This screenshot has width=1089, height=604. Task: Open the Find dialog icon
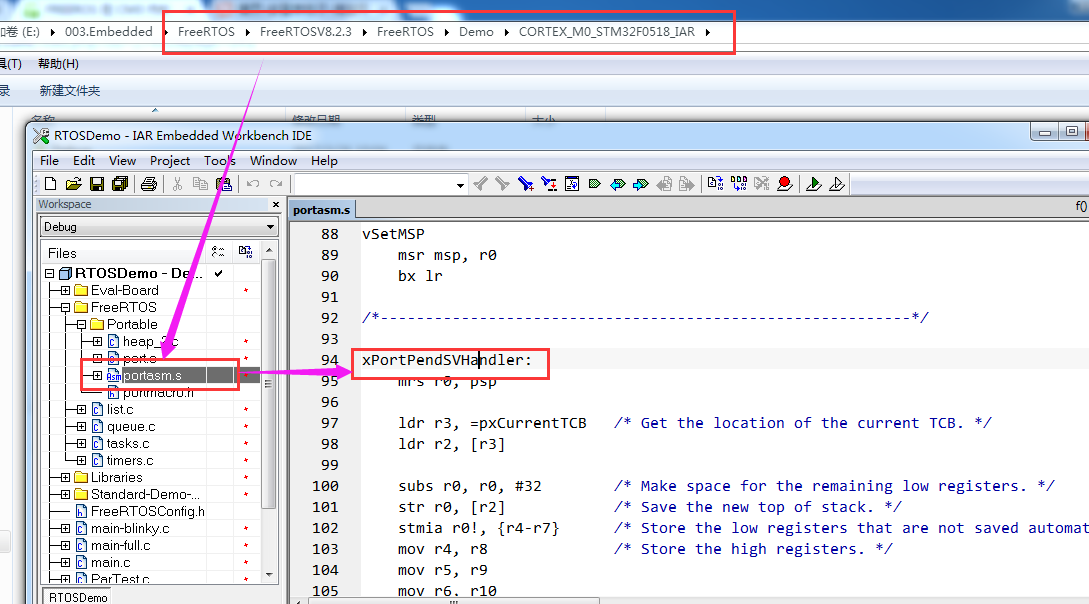(x=526, y=184)
